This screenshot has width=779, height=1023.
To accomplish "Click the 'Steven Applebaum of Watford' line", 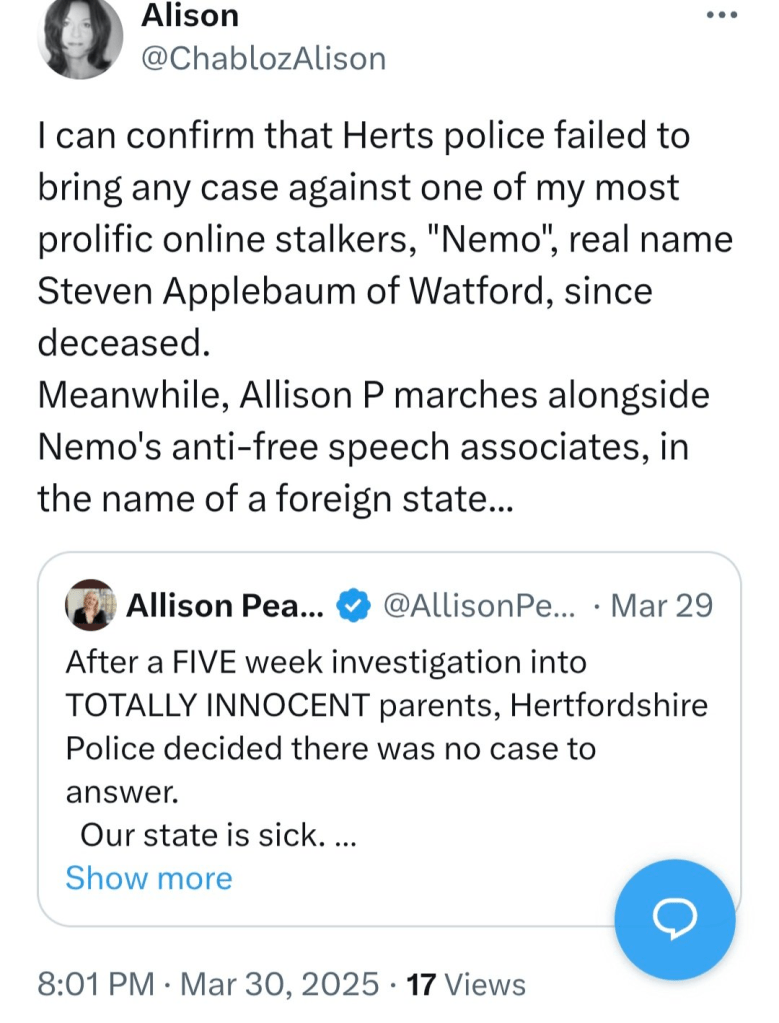I will pos(345,292).
